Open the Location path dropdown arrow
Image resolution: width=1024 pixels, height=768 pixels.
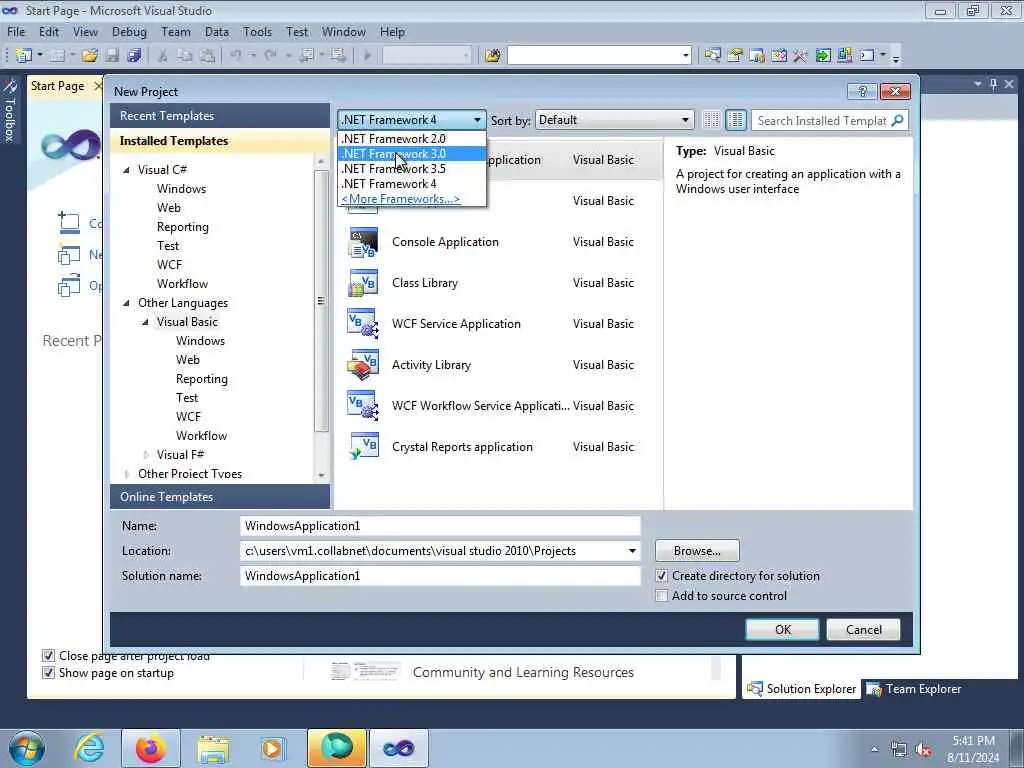coord(632,551)
